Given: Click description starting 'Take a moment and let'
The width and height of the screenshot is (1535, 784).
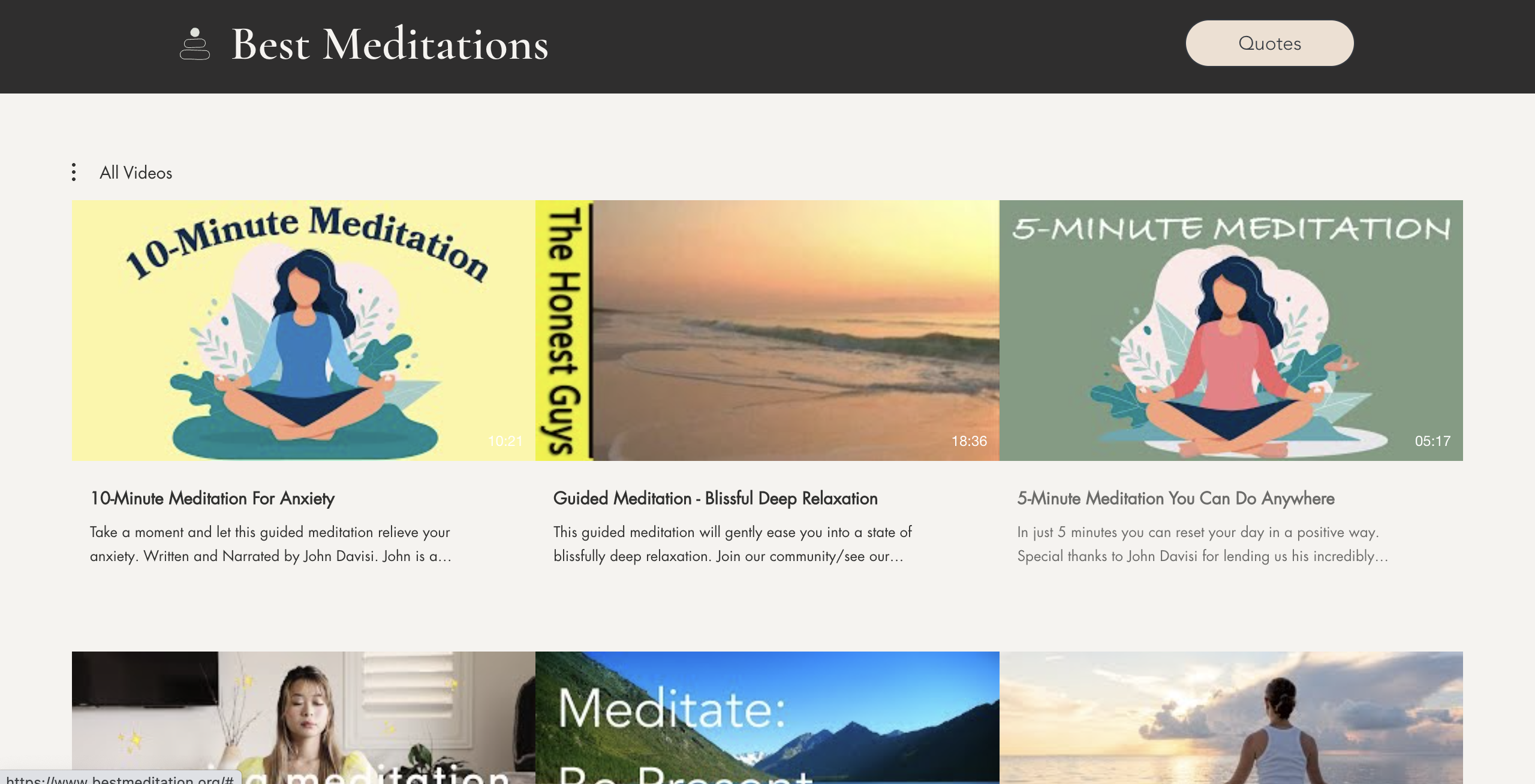Looking at the screenshot, I should (x=270, y=544).
